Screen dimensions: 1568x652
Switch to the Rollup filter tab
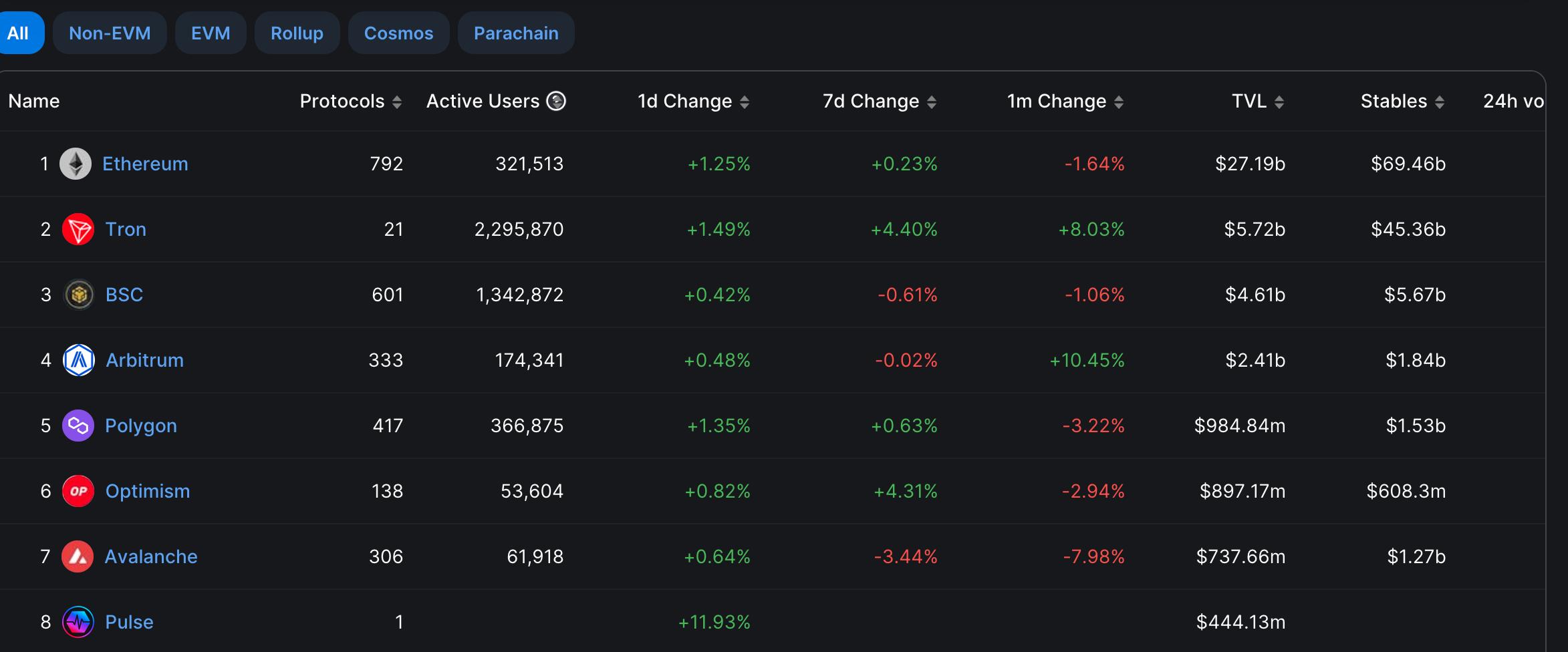(297, 33)
